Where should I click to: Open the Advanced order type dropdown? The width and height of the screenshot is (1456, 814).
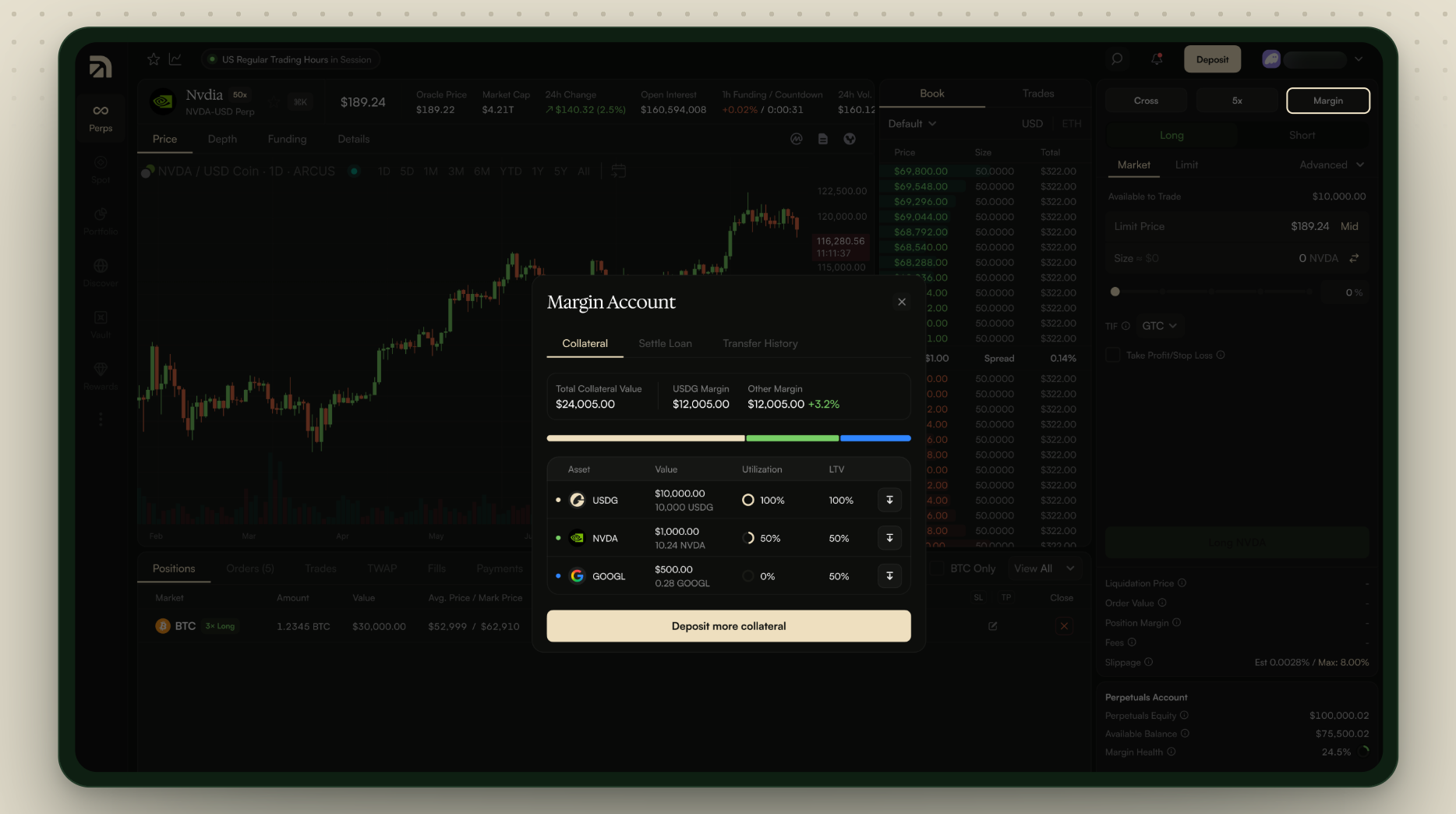click(x=1331, y=165)
